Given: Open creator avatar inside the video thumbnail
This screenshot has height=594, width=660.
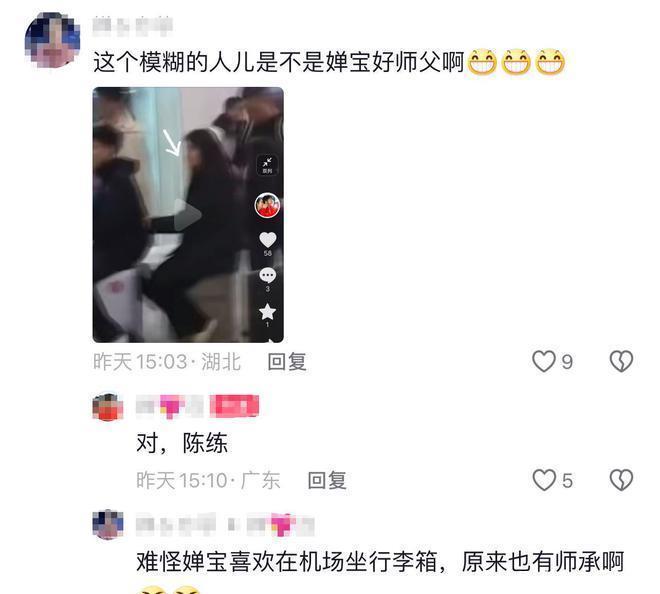Looking at the screenshot, I should pyautogui.click(x=267, y=205).
